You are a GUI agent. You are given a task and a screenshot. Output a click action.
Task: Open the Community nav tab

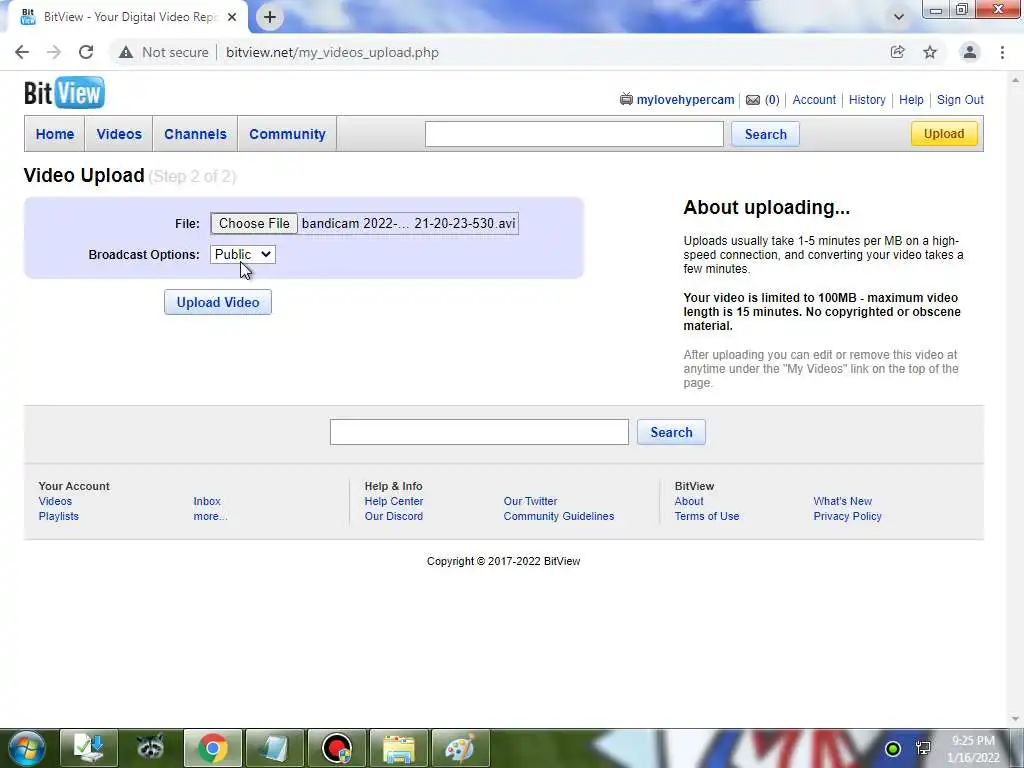tap(287, 134)
